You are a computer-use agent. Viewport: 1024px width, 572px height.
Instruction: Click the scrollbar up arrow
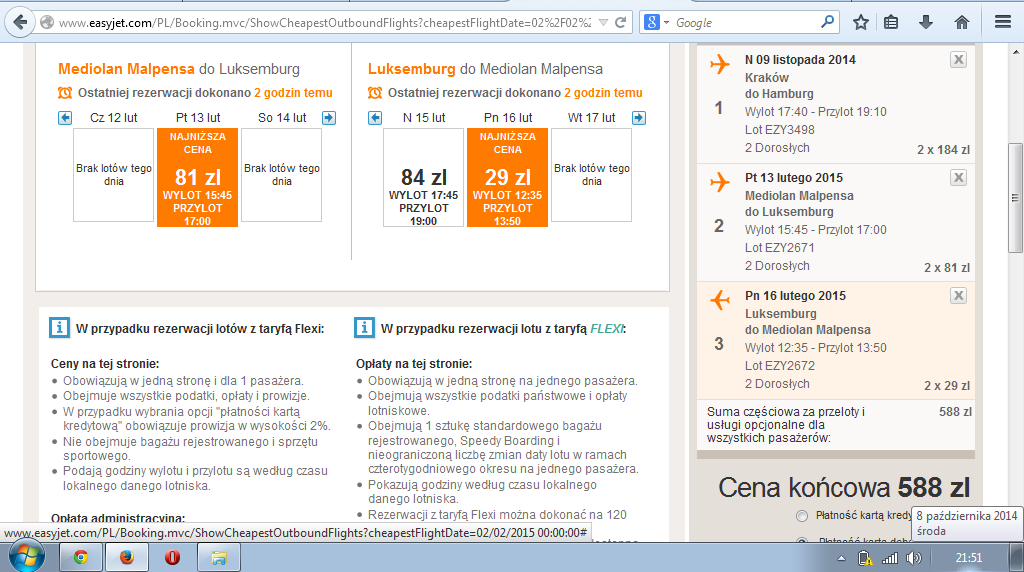1015,52
